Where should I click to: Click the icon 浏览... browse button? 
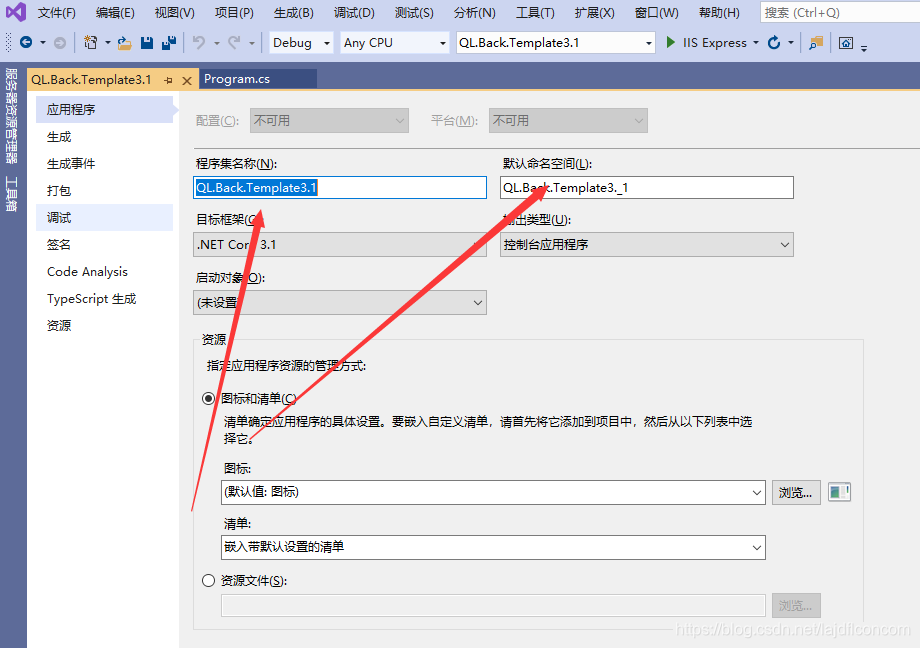coord(796,492)
